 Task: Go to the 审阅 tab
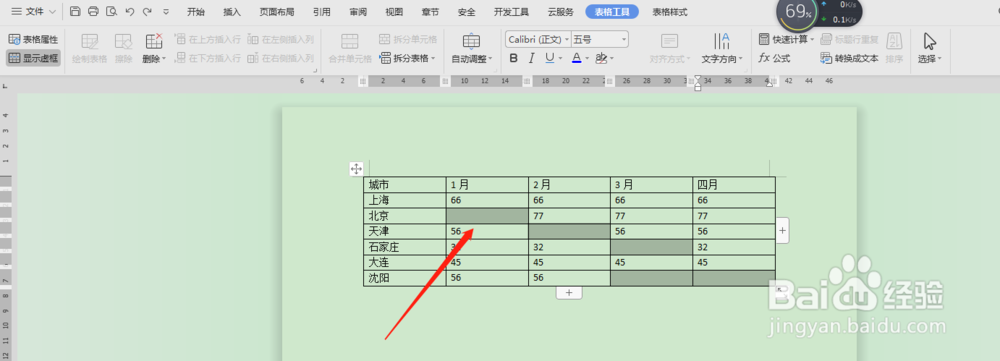click(358, 12)
